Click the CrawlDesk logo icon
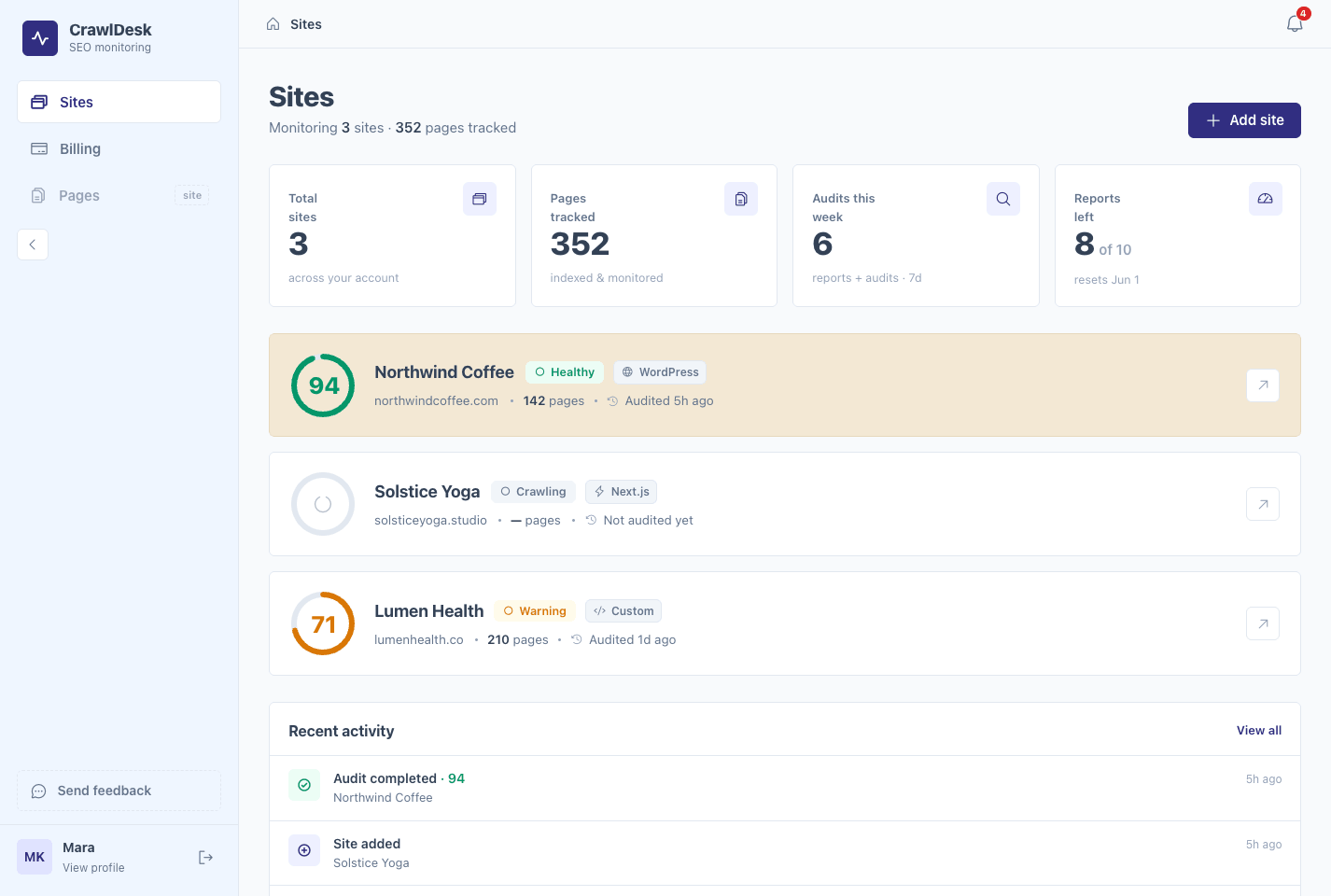The height and width of the screenshot is (896, 1331). 40,38
